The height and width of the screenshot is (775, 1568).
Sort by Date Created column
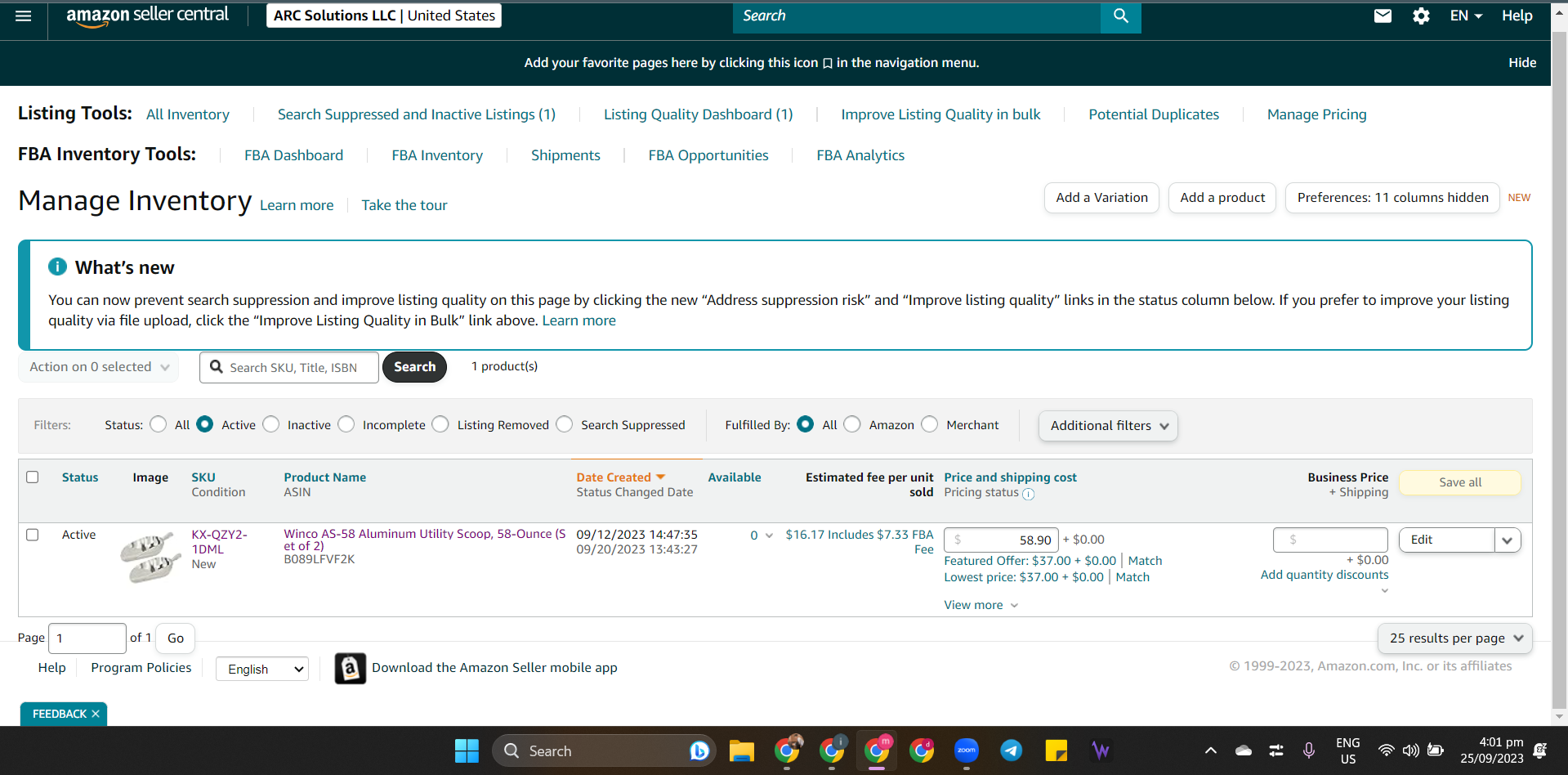coord(620,477)
